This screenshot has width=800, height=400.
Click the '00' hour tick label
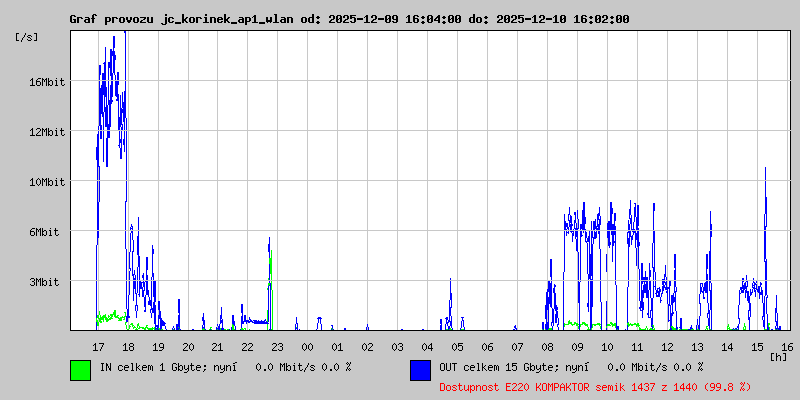(x=308, y=347)
